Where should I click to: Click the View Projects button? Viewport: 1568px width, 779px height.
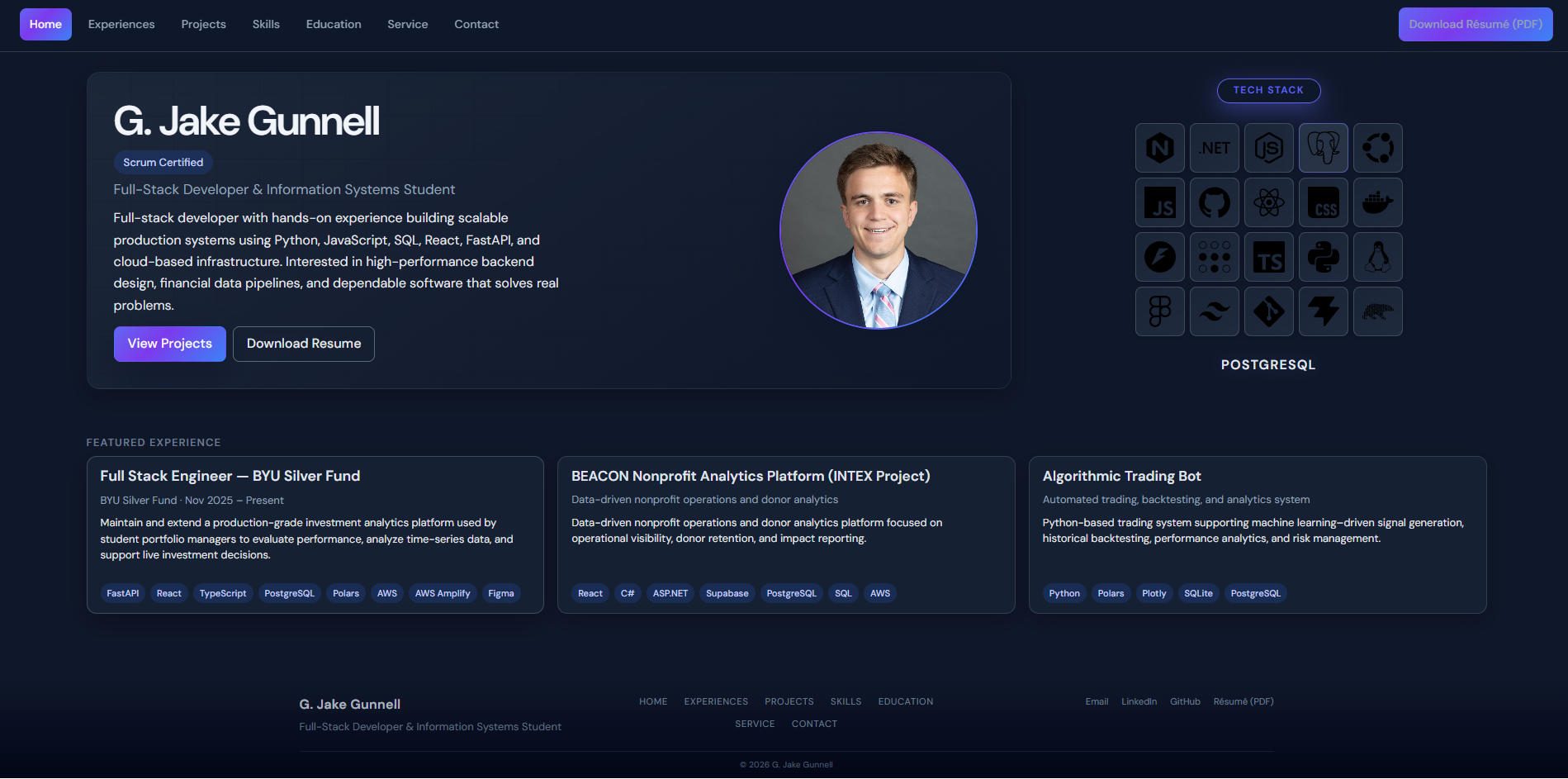169,344
